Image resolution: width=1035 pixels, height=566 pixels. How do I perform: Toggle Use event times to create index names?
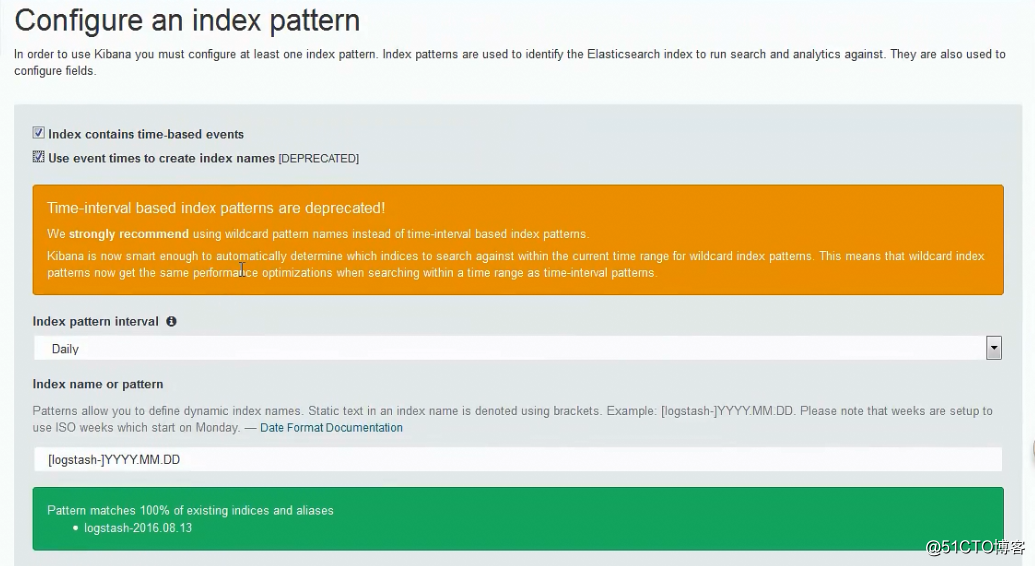(39, 157)
